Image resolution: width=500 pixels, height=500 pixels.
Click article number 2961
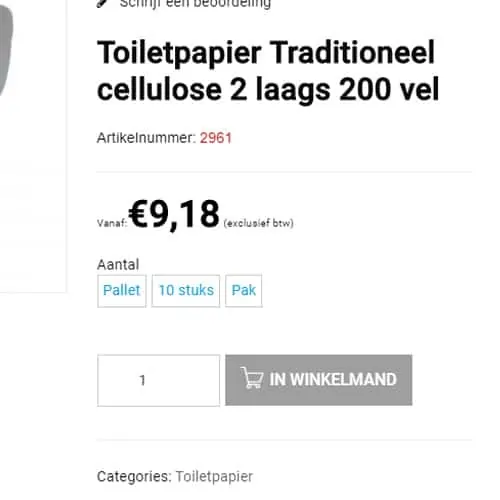[216, 138]
